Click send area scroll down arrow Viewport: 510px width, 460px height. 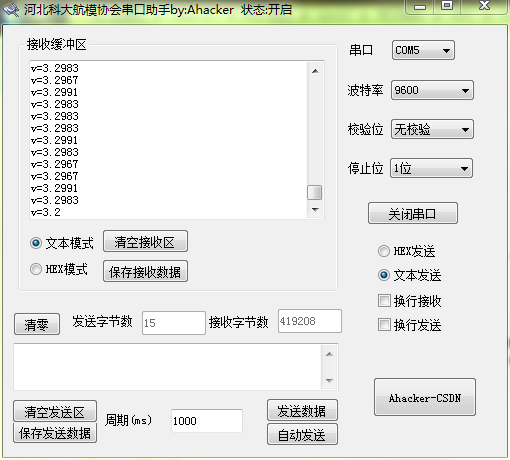(329, 381)
